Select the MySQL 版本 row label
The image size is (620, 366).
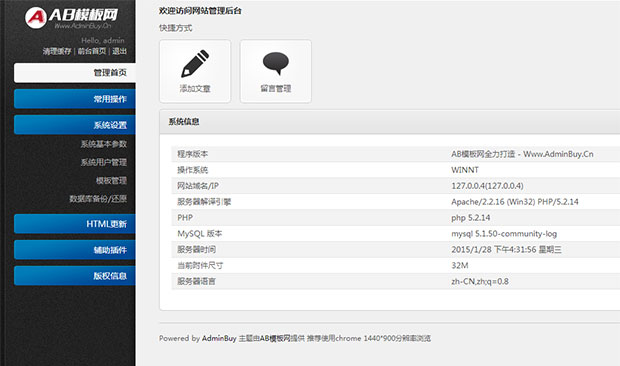[x=199, y=234]
